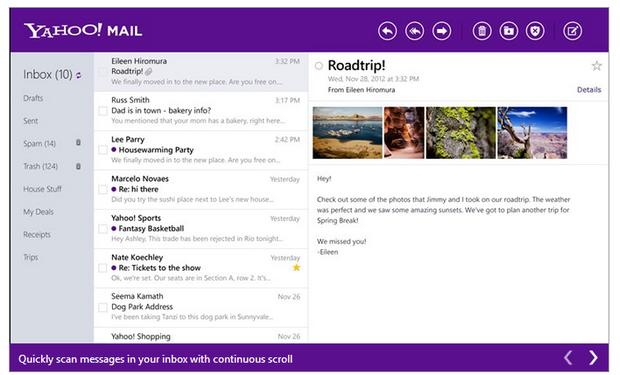Go to the next slide with the right chevron

(x=593, y=358)
